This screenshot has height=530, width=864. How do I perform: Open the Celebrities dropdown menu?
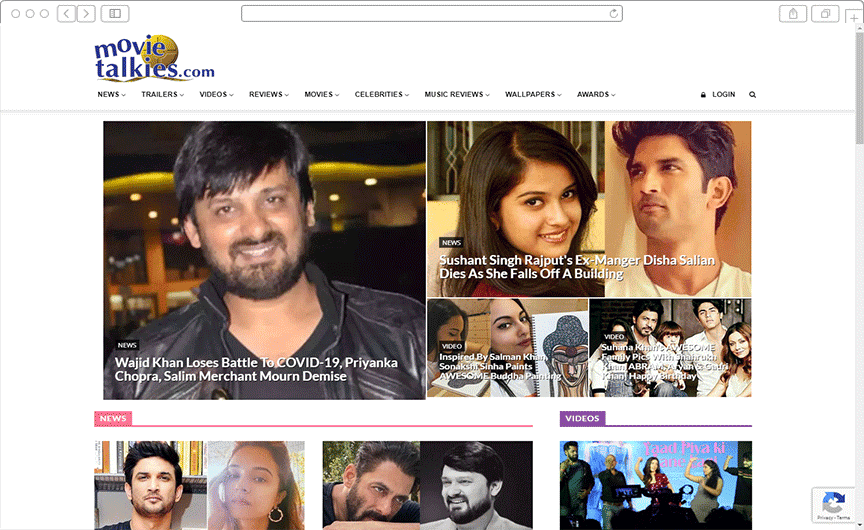click(382, 95)
